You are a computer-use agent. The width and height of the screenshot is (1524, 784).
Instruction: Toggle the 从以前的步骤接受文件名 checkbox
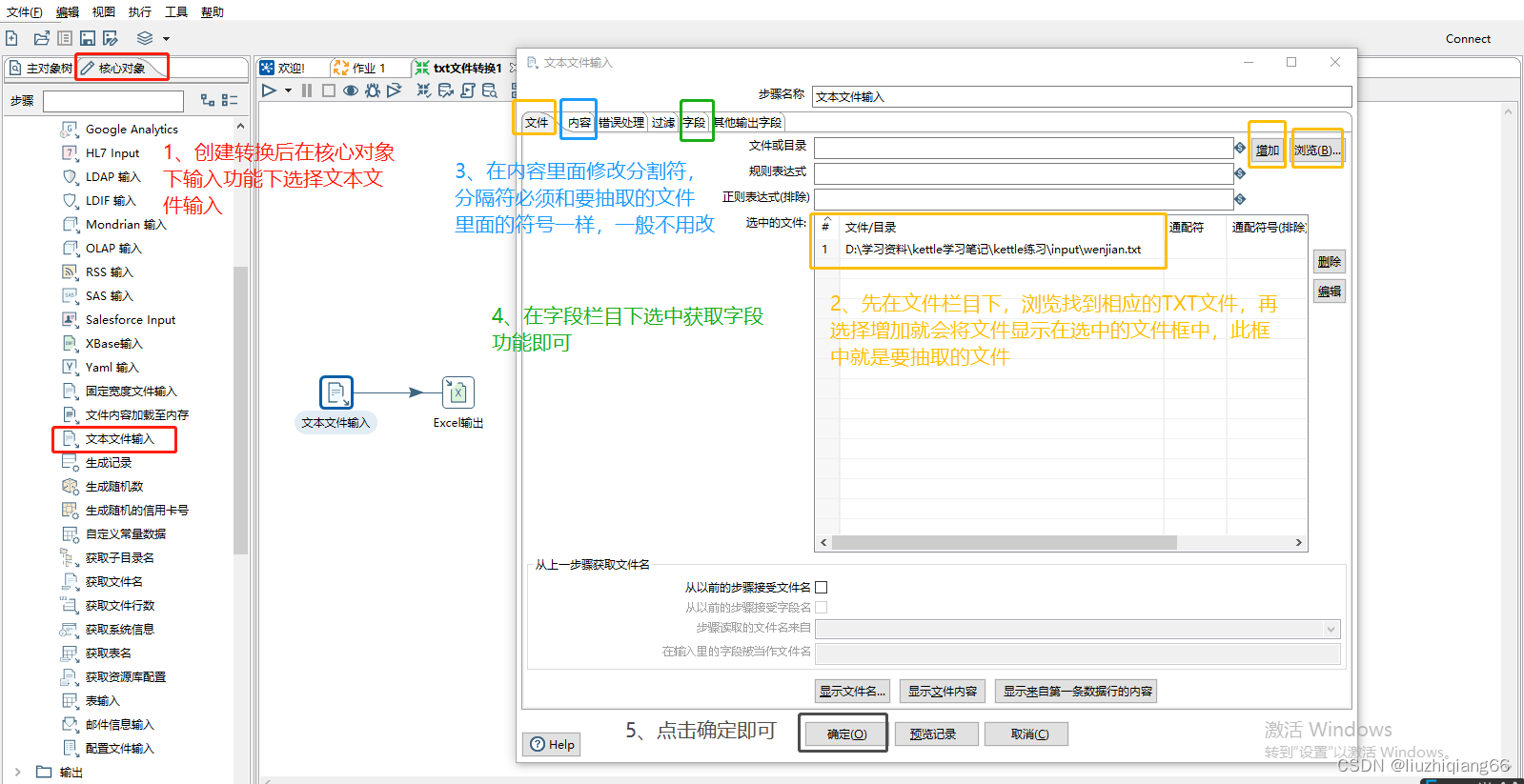click(822, 588)
